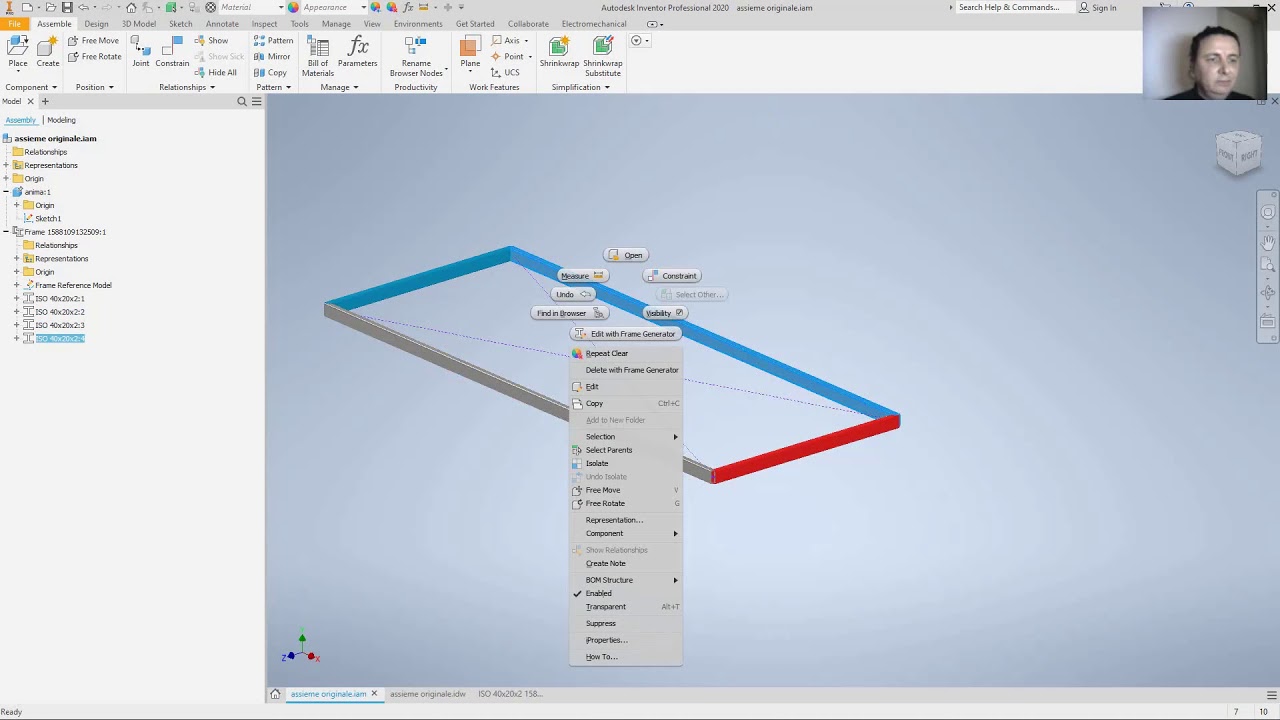The height and width of the screenshot is (720, 1280).
Task: Select the Place component tool
Action: [18, 51]
